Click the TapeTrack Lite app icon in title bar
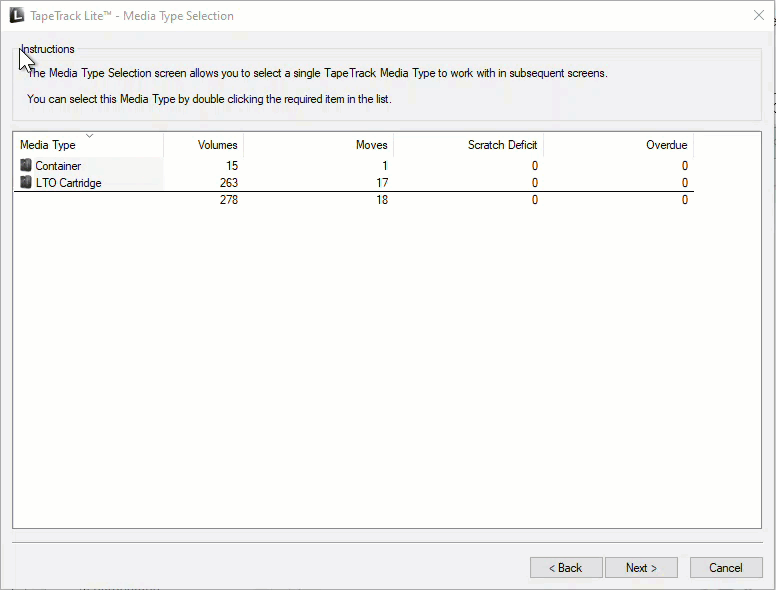Image resolution: width=776 pixels, height=590 pixels. pyautogui.click(x=17, y=15)
